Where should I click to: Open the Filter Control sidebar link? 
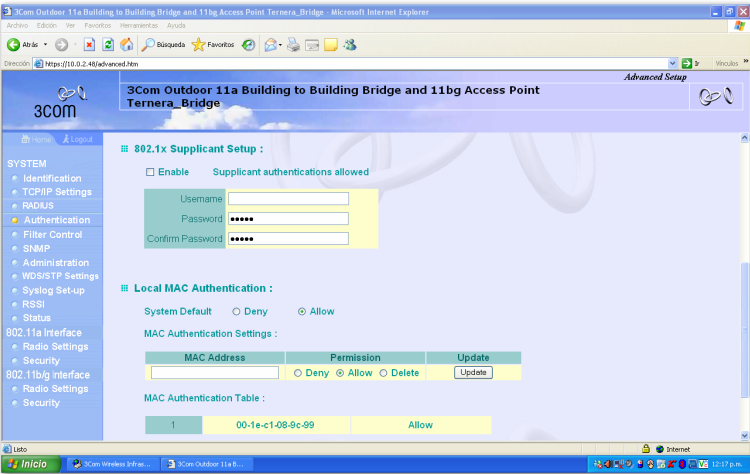tap(52, 234)
